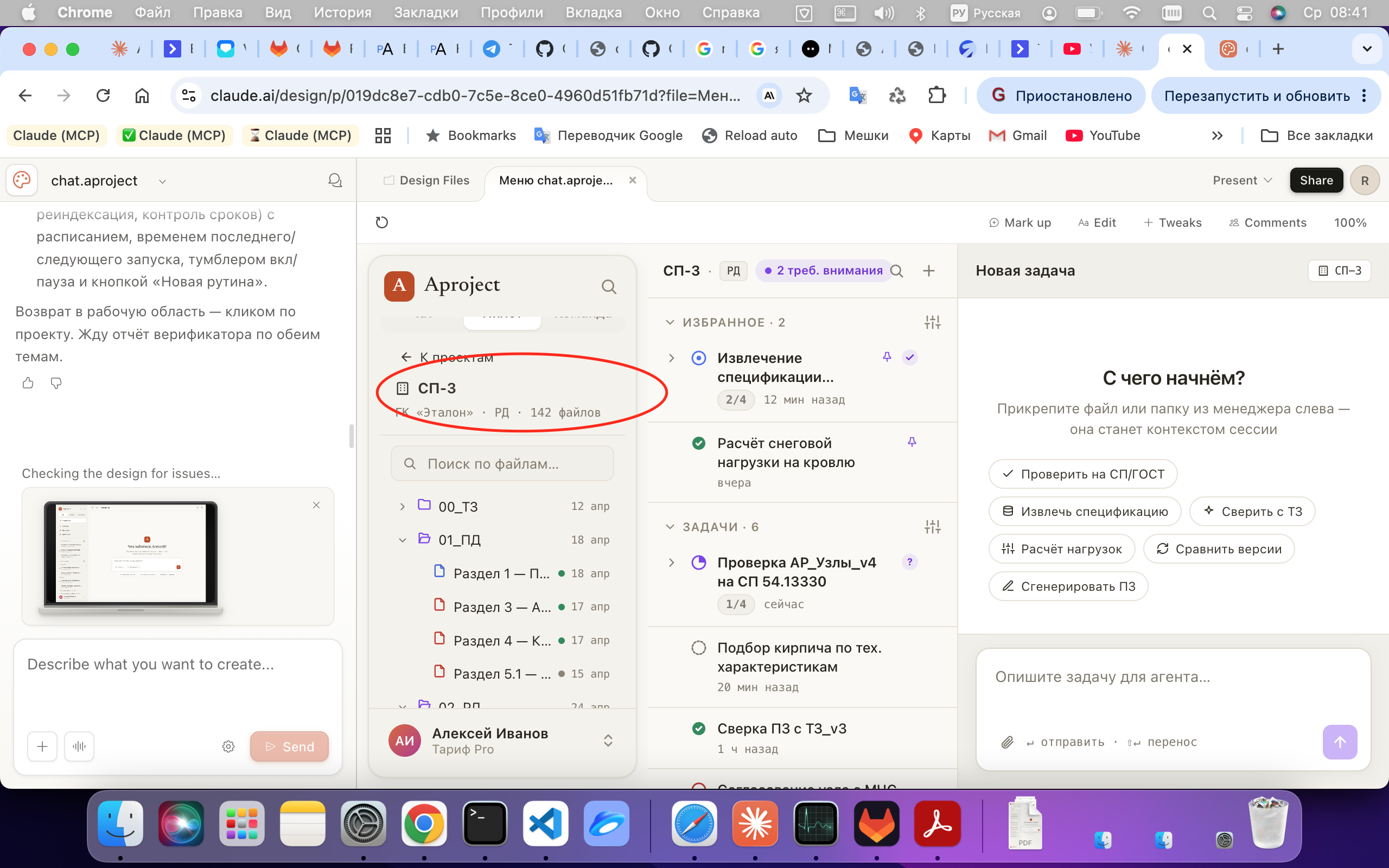Open the Chrome extensions puzzle icon
The image size is (1389, 868).
click(936, 95)
